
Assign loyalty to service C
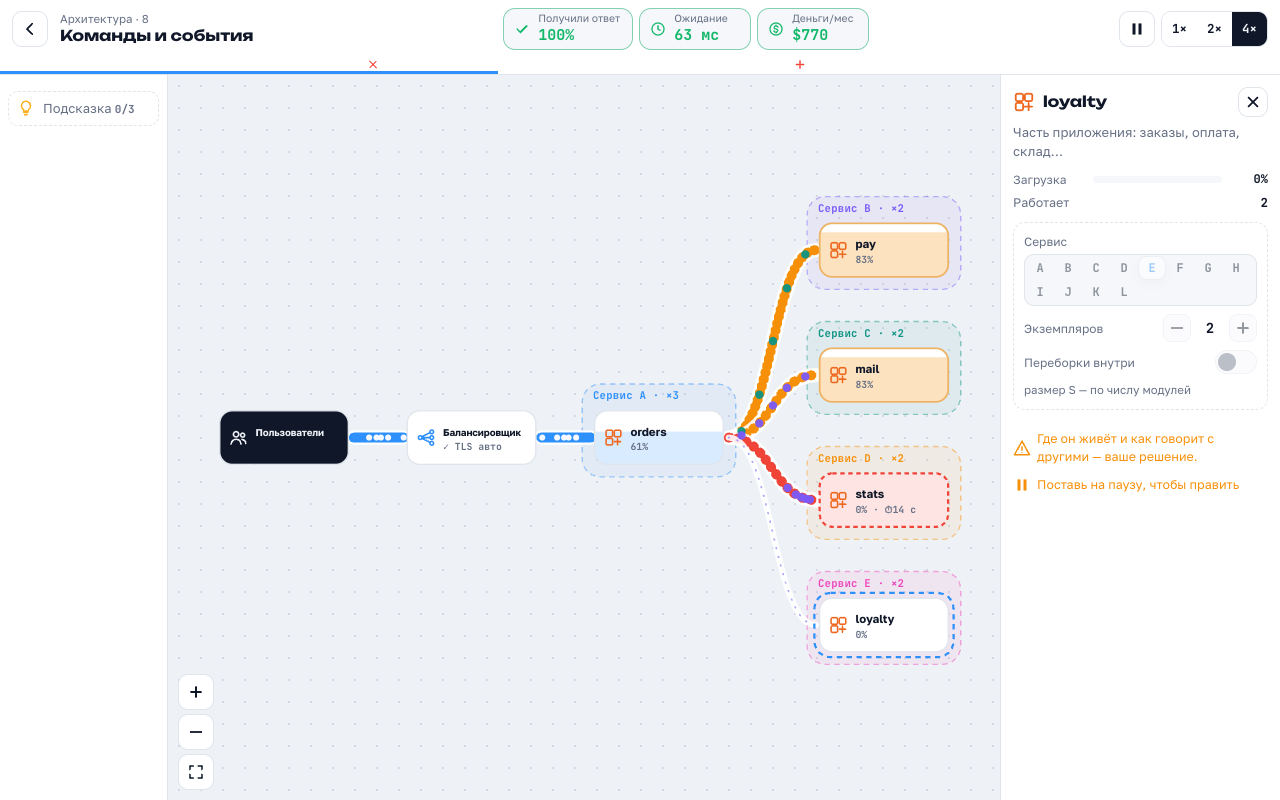pyautogui.click(x=1096, y=268)
